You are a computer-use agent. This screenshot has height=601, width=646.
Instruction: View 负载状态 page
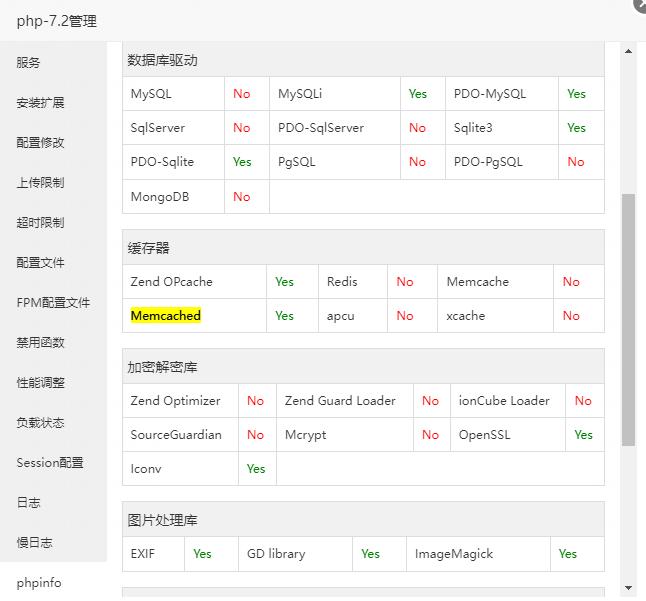tap(40, 423)
